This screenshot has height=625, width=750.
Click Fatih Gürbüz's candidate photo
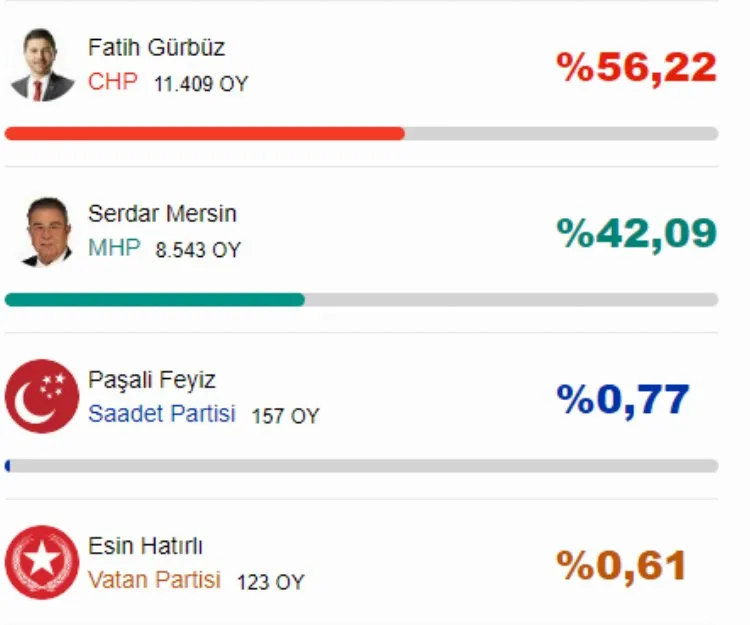tap(42, 65)
